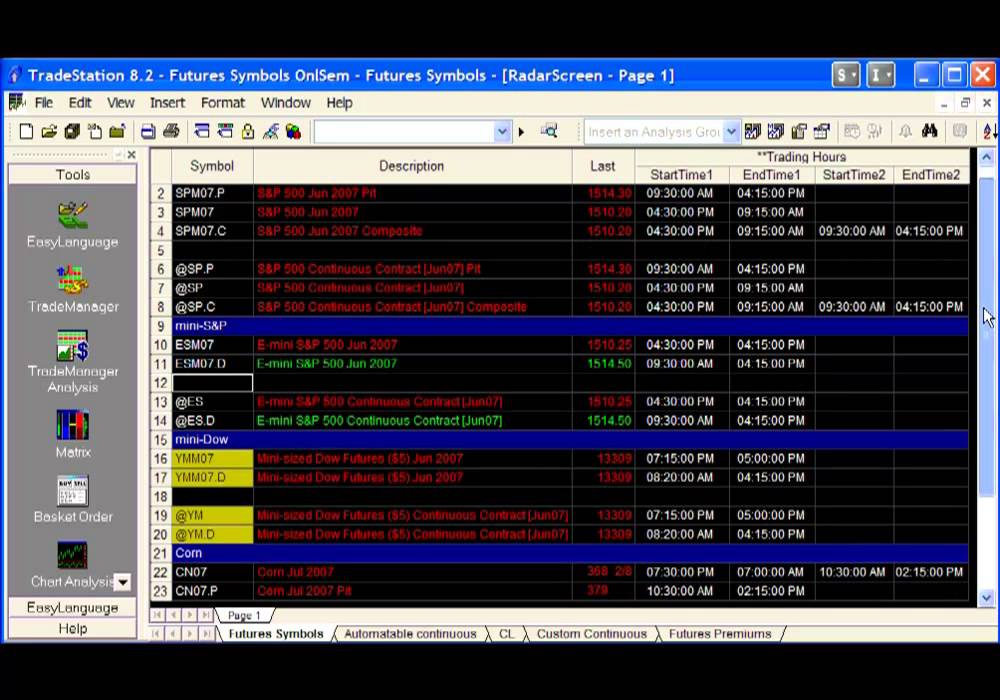Switch to the CL workspace tab
The height and width of the screenshot is (700, 1000).
506,634
